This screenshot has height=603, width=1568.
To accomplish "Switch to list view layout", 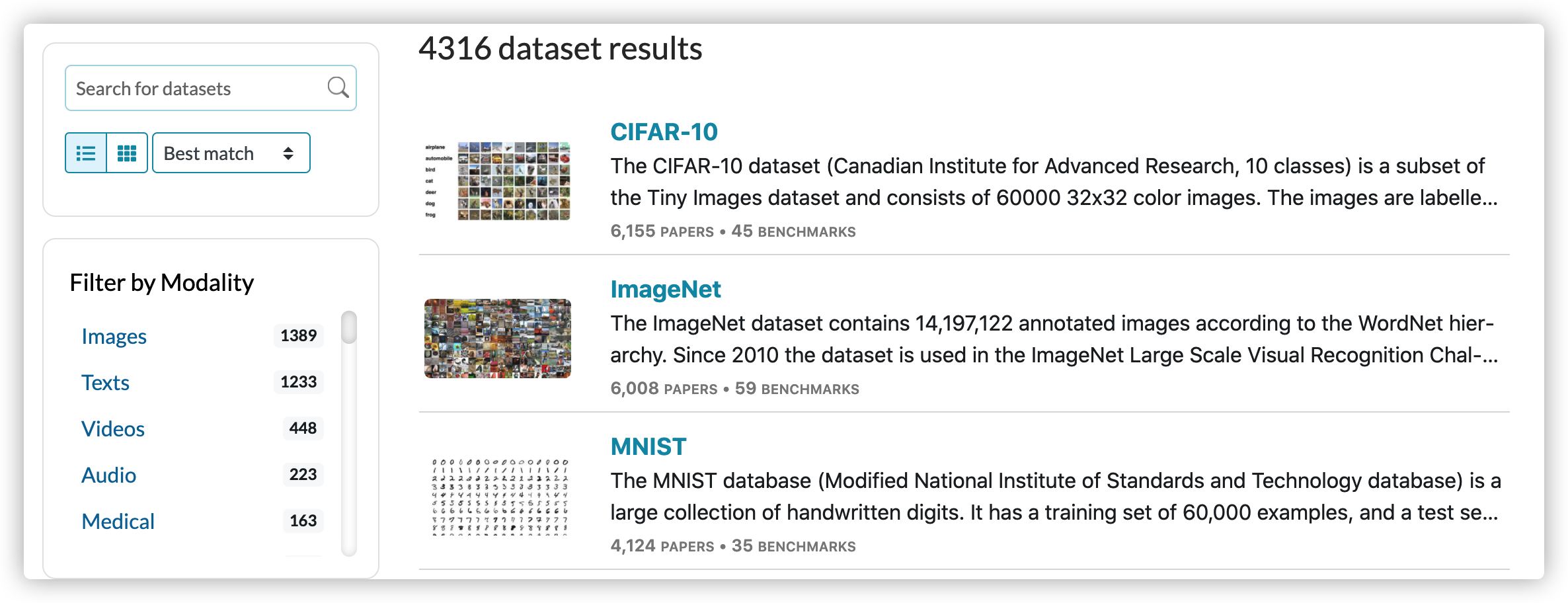I will 86,153.
